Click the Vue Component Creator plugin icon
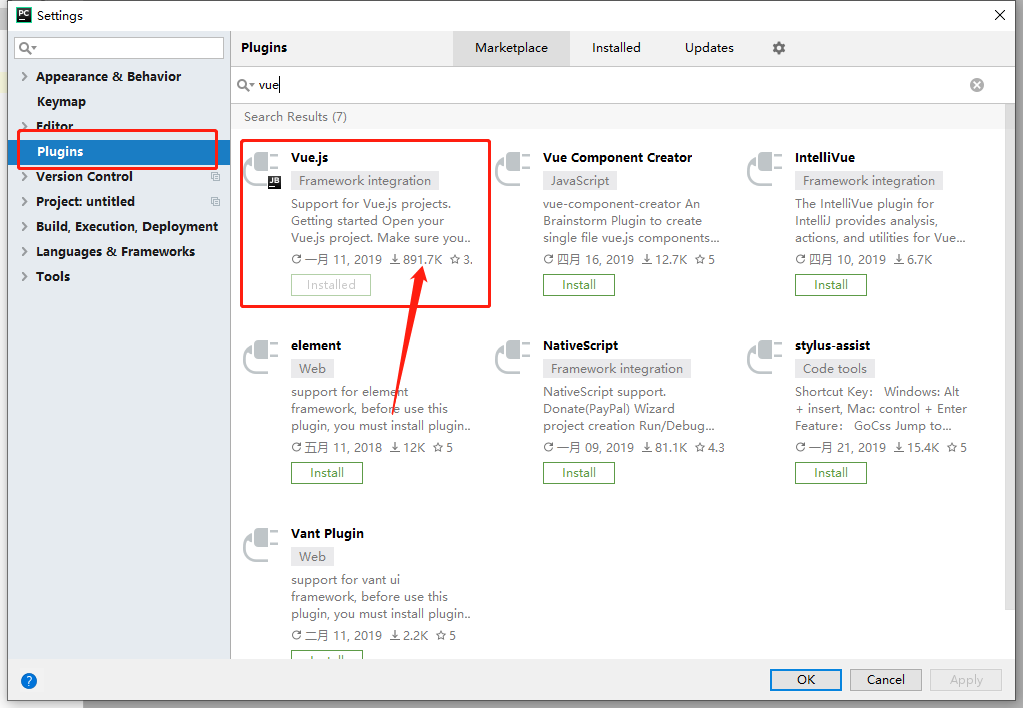The image size is (1023, 708). pyautogui.click(x=513, y=168)
